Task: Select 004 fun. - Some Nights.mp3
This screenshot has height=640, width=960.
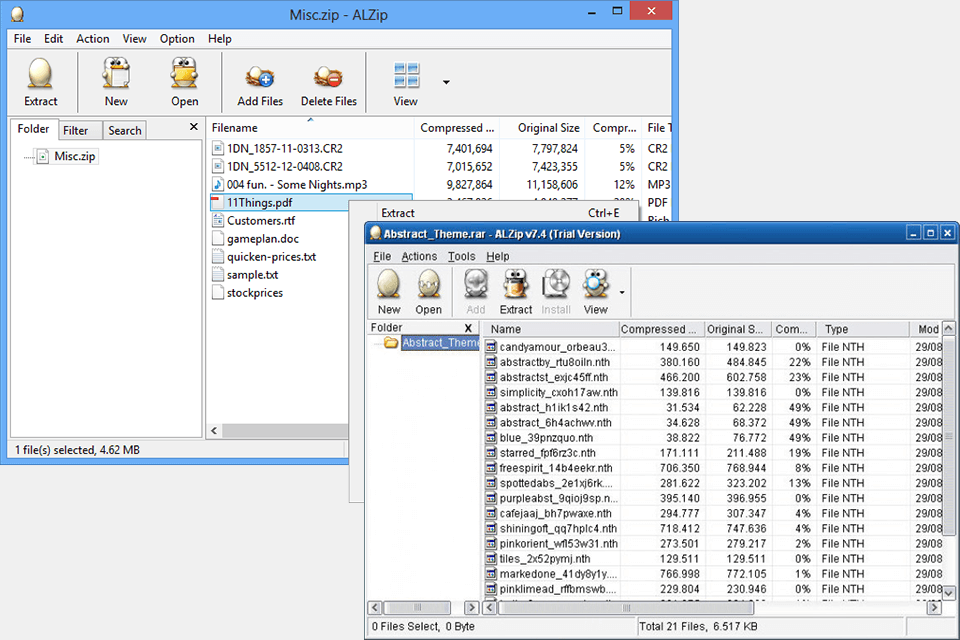Action: click(x=297, y=184)
